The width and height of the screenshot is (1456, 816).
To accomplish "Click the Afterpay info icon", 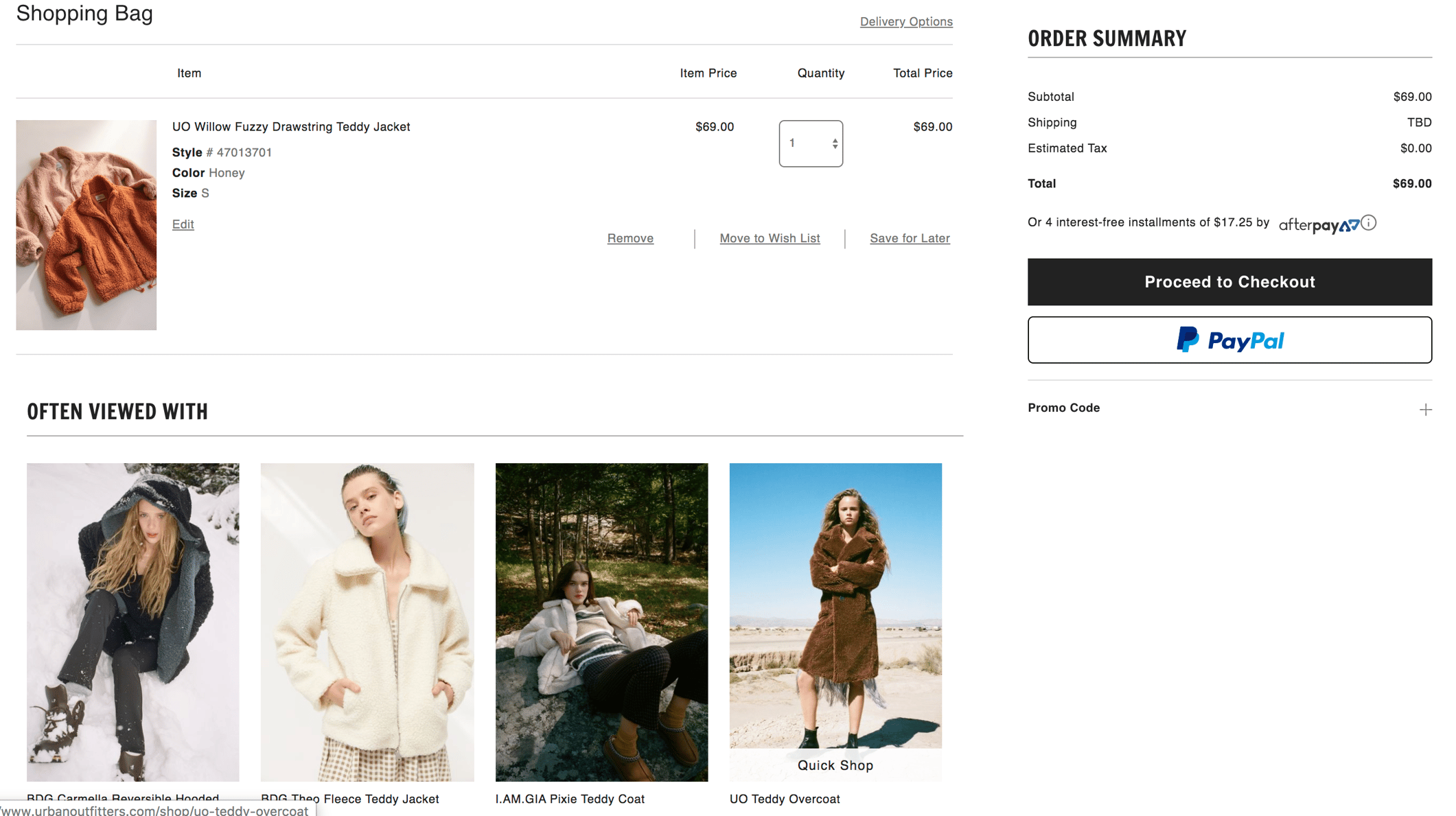I will pos(1370,223).
